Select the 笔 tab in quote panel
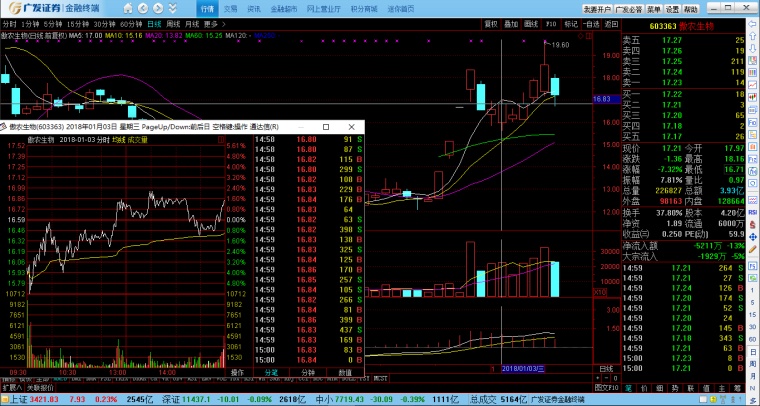The width and height of the screenshot is (760, 406). click(629, 388)
